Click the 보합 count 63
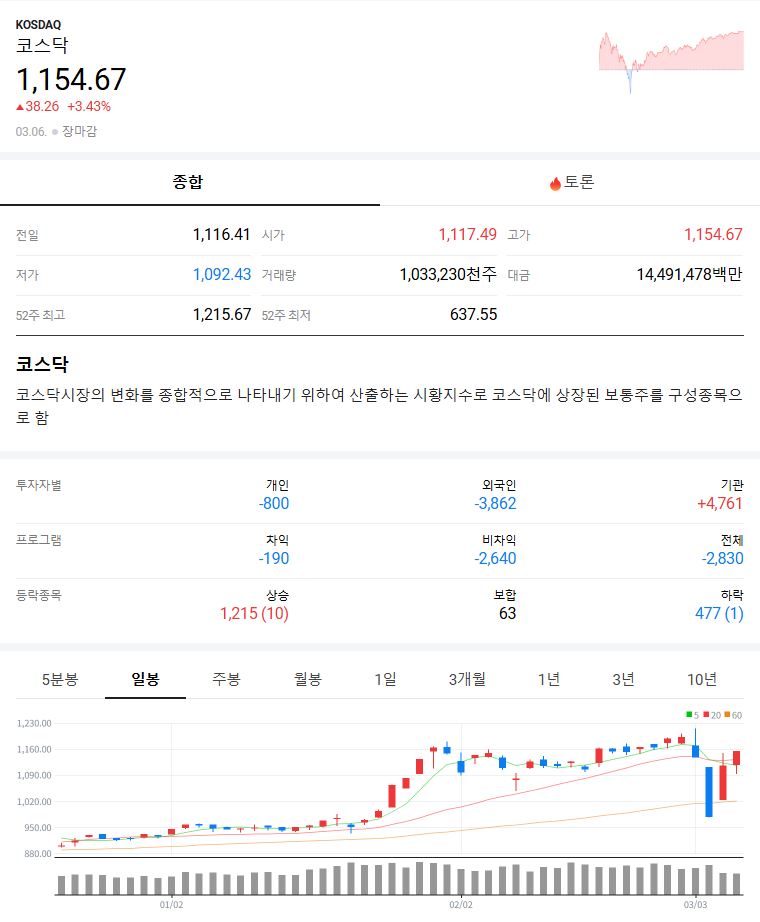The image size is (760, 922). (x=508, y=614)
